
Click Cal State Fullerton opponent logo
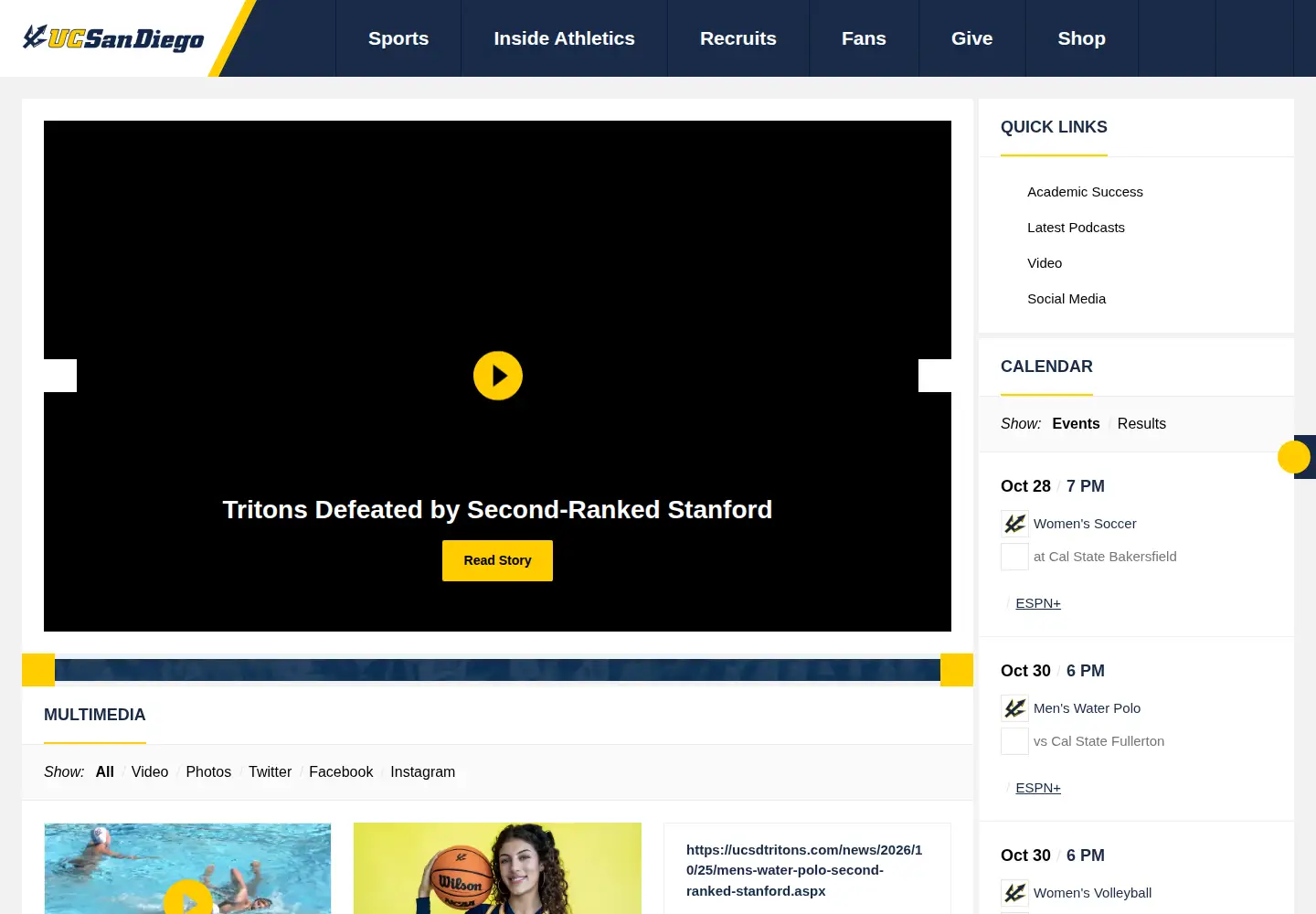[x=1014, y=741]
